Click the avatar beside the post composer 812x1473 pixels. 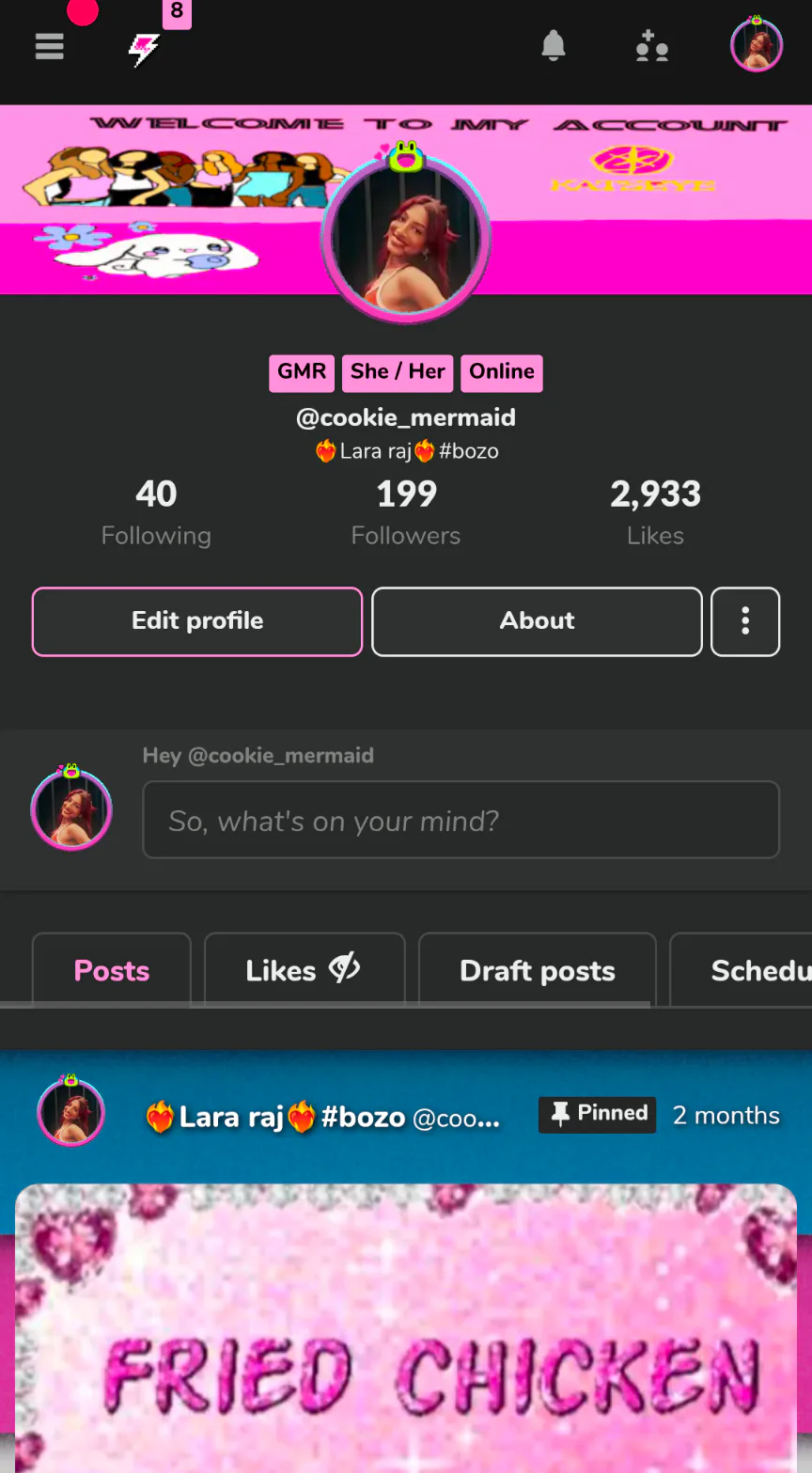pos(71,808)
